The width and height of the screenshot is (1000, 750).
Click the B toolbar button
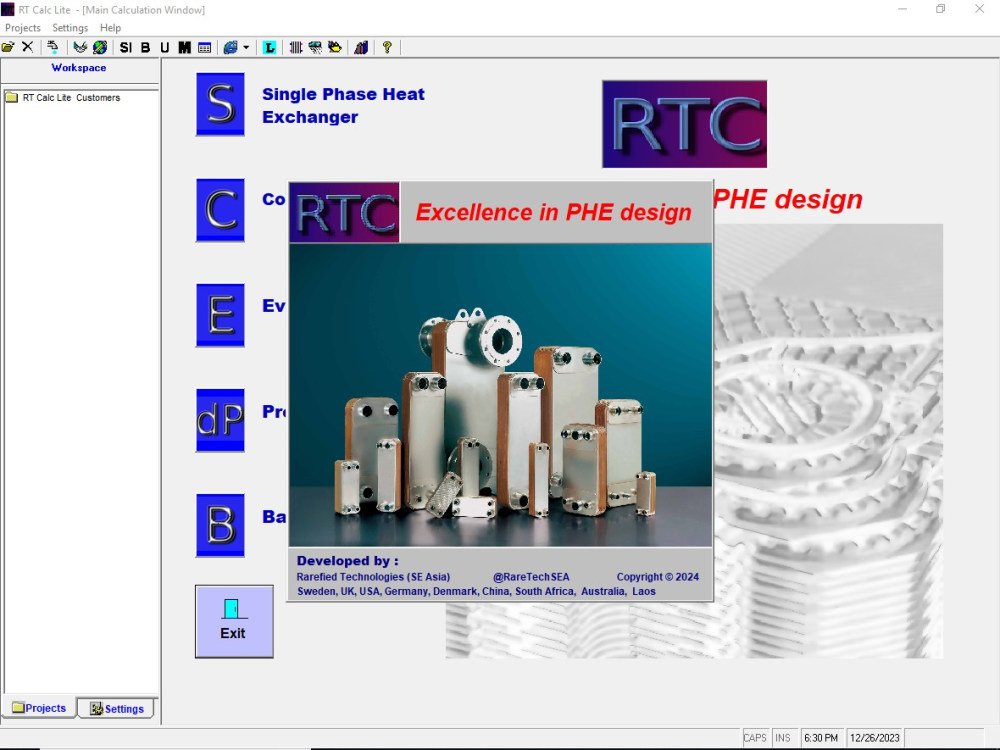click(x=145, y=47)
